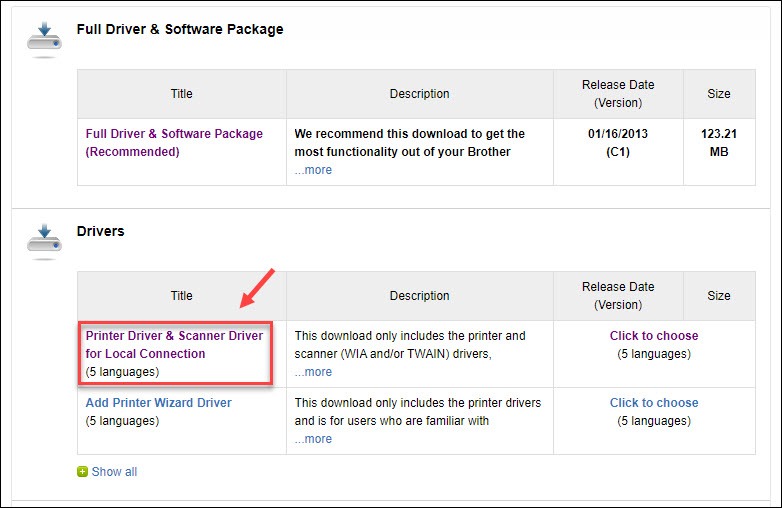The image size is (782, 508).
Task: Click the green plus icon next to Show all
Action: pyautogui.click(x=82, y=472)
